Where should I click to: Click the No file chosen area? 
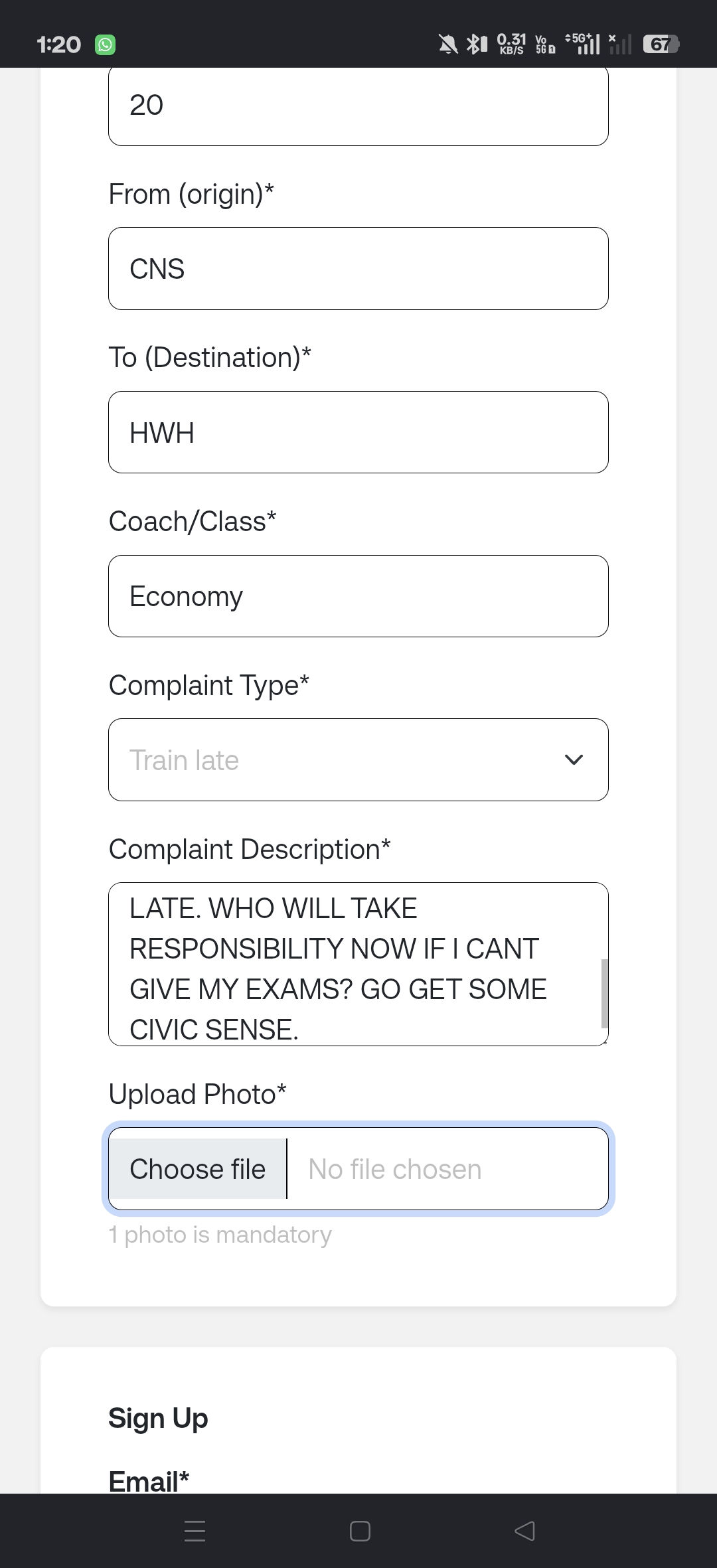[395, 1169]
